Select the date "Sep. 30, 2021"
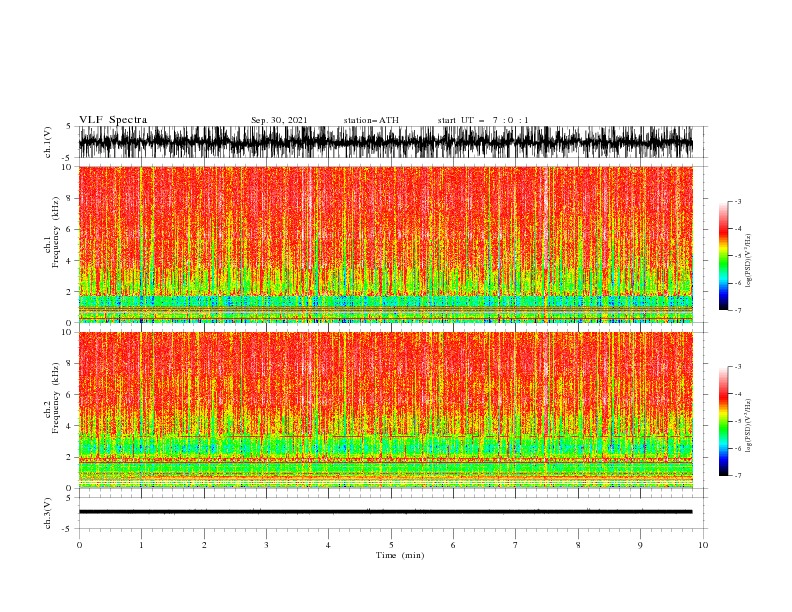792x612 pixels. pyautogui.click(x=279, y=120)
